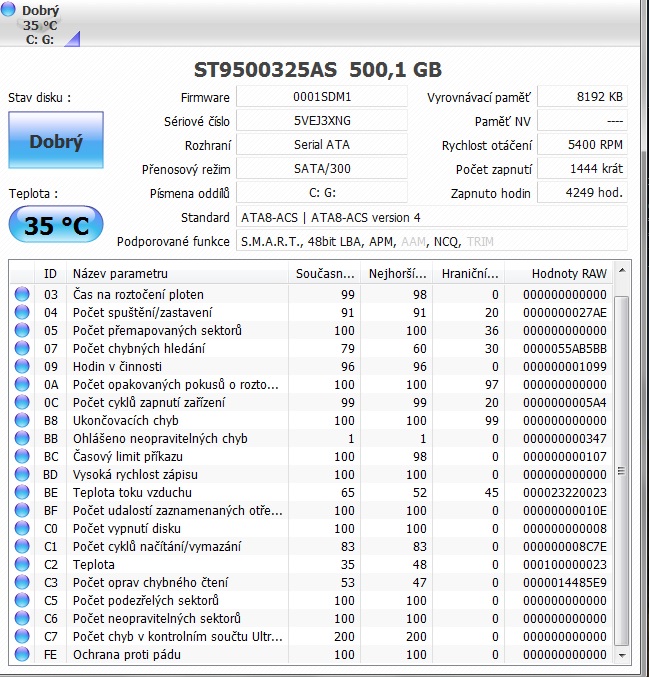Click the Standard field ATA8-ACS
This screenshot has width=649, height=677.
pos(431,217)
